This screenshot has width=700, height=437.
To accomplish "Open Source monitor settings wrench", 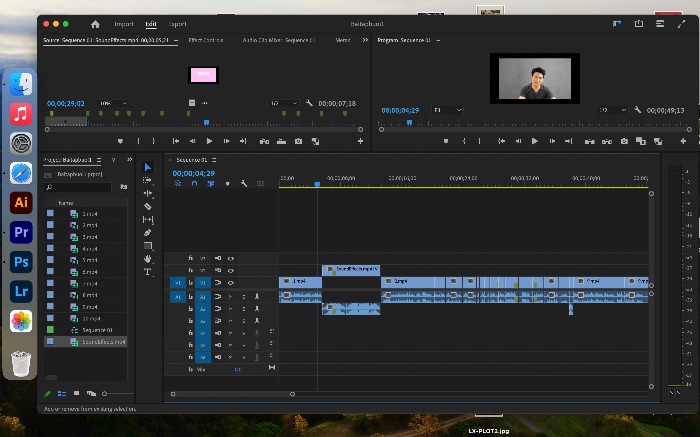I will [309, 103].
